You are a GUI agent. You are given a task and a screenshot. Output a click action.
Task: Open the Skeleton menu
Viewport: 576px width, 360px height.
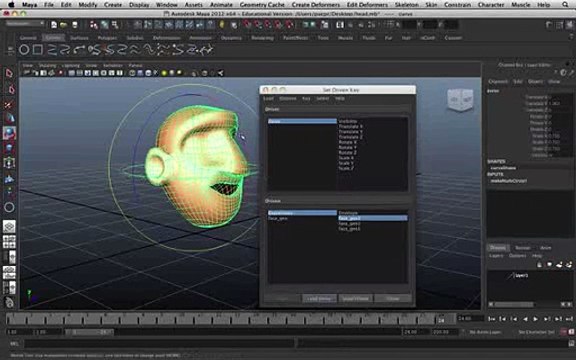tap(406, 5)
